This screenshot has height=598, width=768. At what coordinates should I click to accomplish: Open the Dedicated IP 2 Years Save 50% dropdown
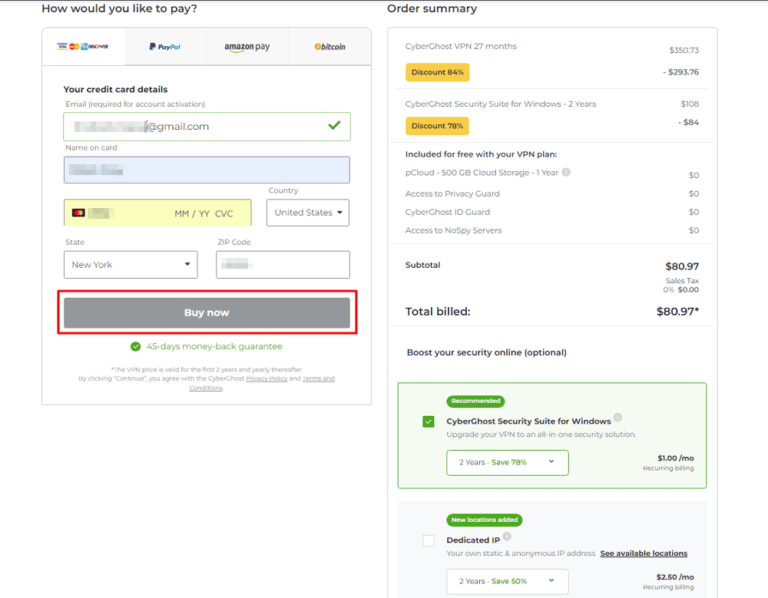coord(507,581)
